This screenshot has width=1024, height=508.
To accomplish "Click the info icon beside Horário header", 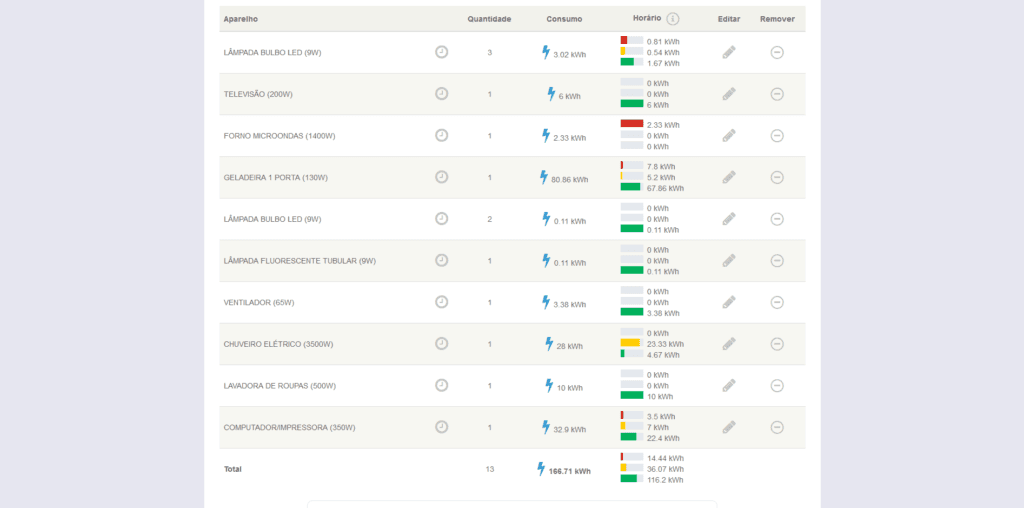I will pos(673,19).
